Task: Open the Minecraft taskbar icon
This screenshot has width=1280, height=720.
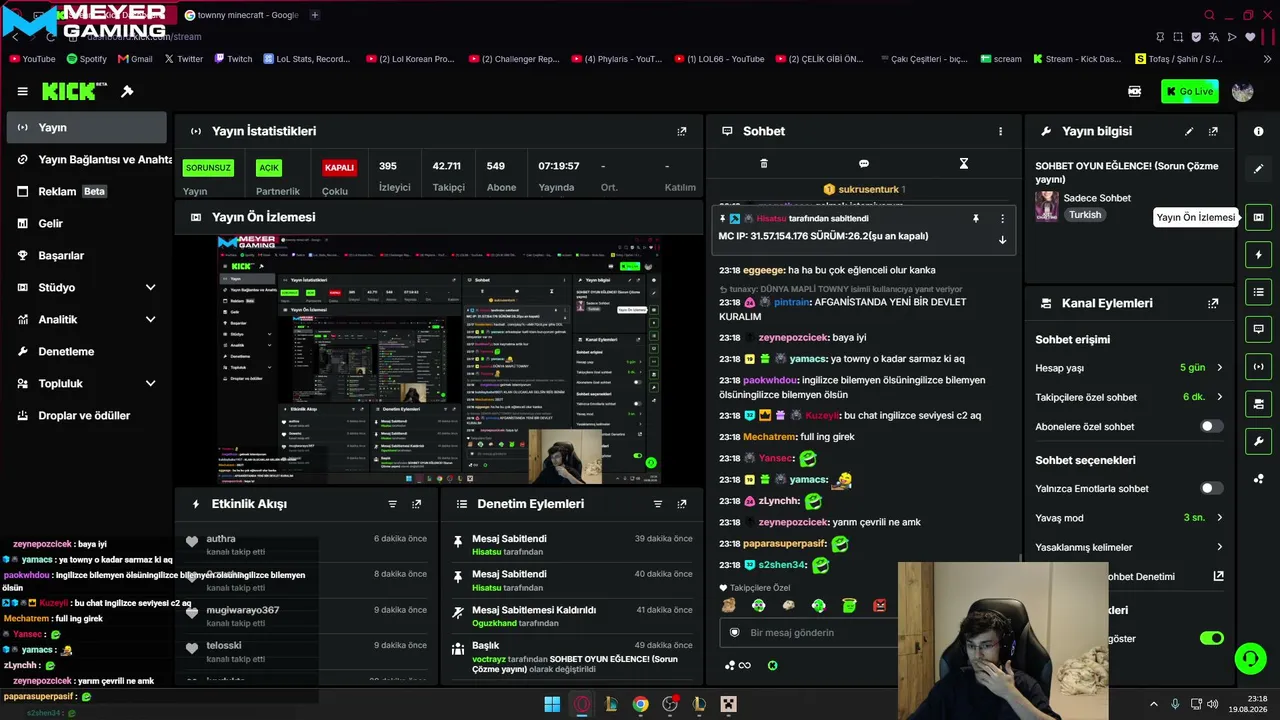Action: (x=728, y=704)
